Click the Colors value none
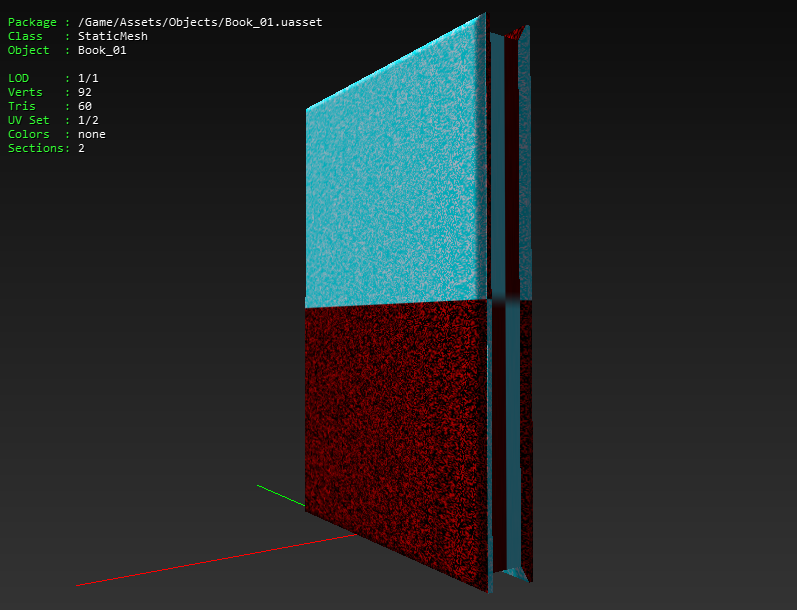The height and width of the screenshot is (610, 797). pos(91,134)
